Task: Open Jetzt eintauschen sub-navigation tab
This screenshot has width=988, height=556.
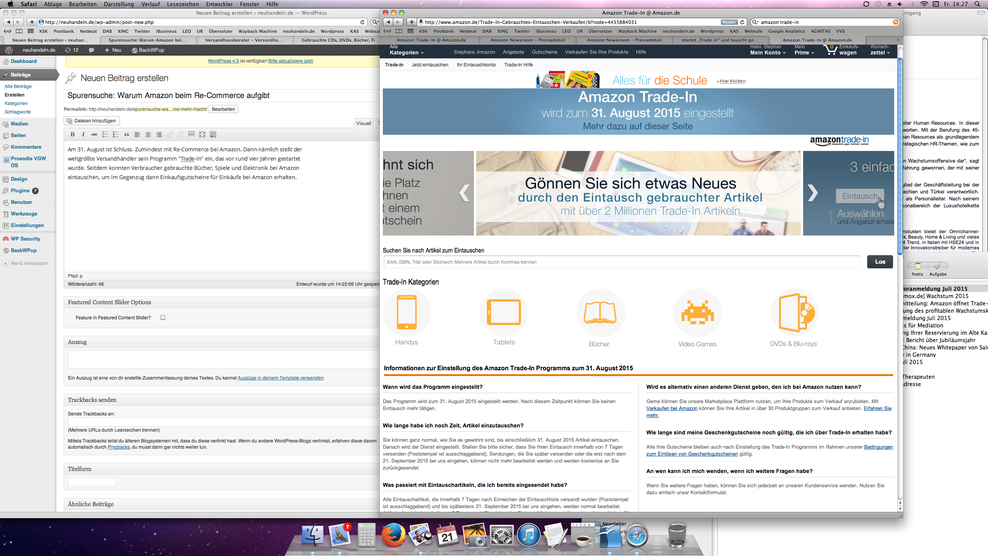Action: [x=430, y=65]
